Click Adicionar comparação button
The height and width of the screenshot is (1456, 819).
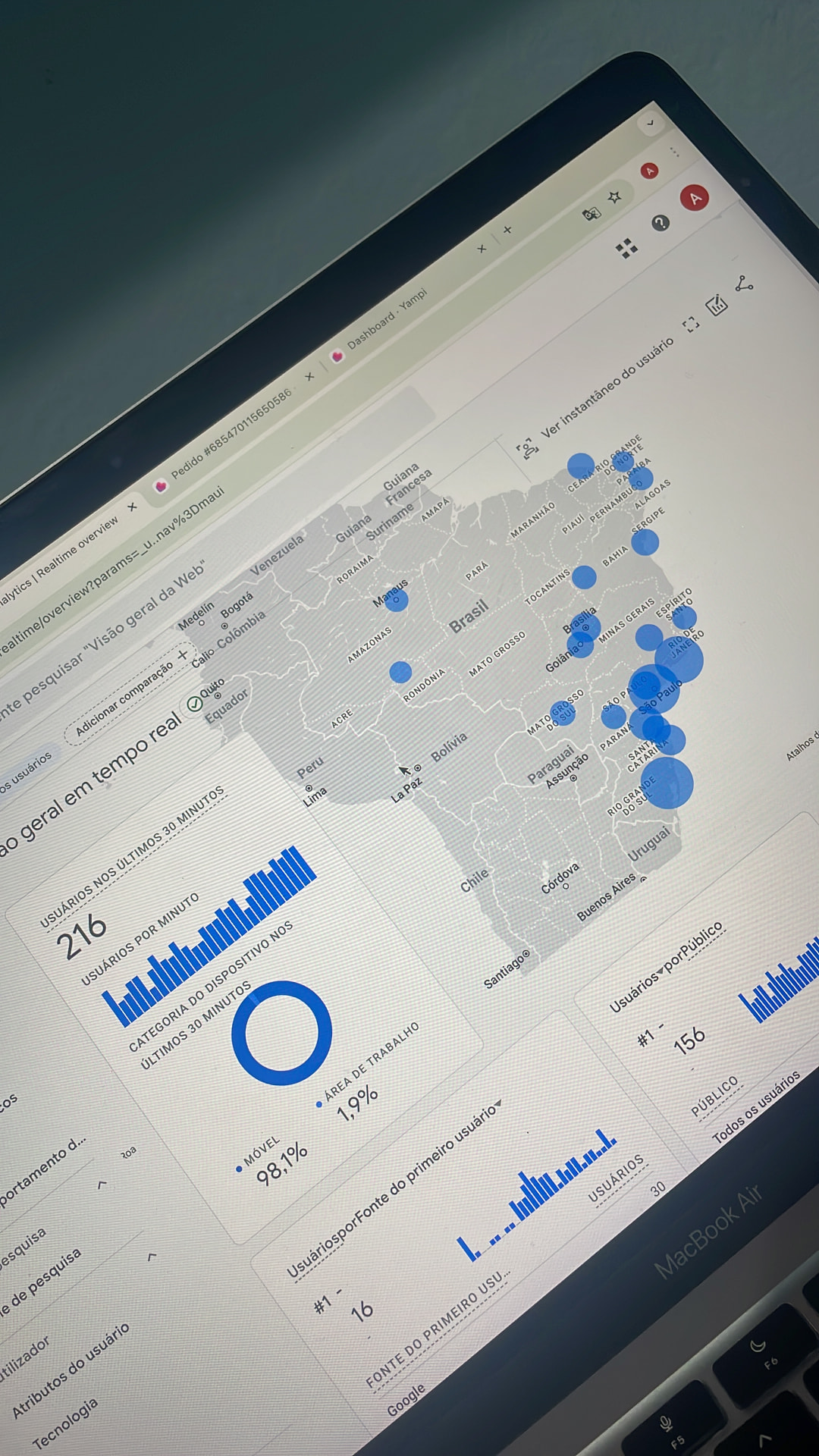click(130, 694)
